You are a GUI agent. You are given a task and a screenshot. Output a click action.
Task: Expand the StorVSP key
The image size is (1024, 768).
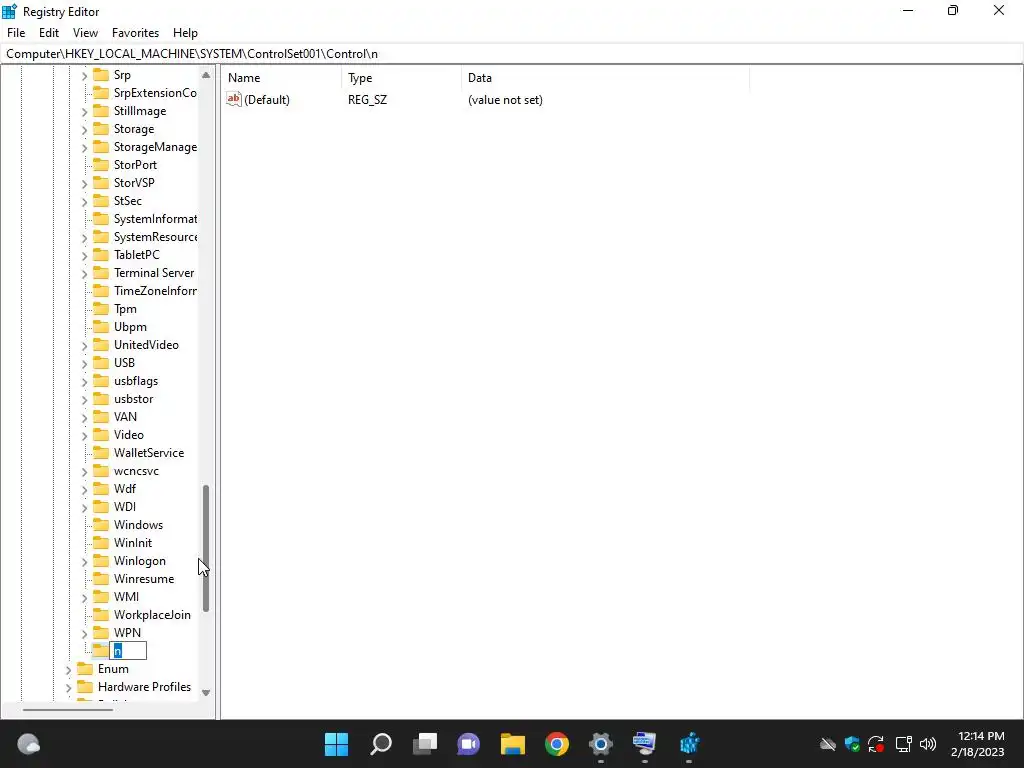pyautogui.click(x=84, y=184)
